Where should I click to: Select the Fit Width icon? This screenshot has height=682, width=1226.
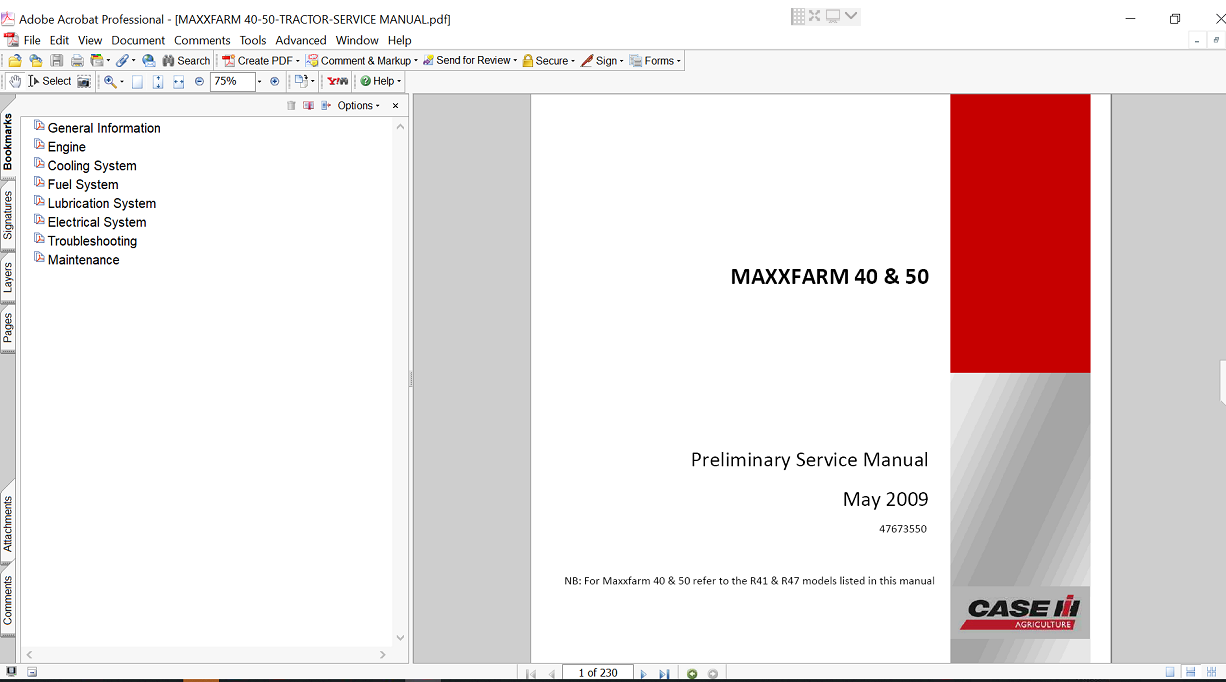pos(178,81)
